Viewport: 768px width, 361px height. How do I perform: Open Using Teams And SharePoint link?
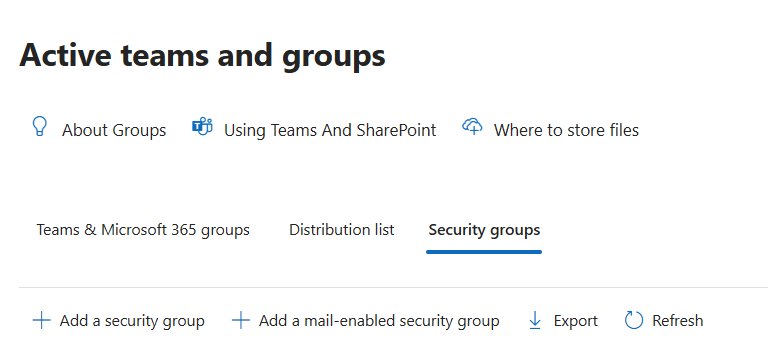click(x=330, y=130)
